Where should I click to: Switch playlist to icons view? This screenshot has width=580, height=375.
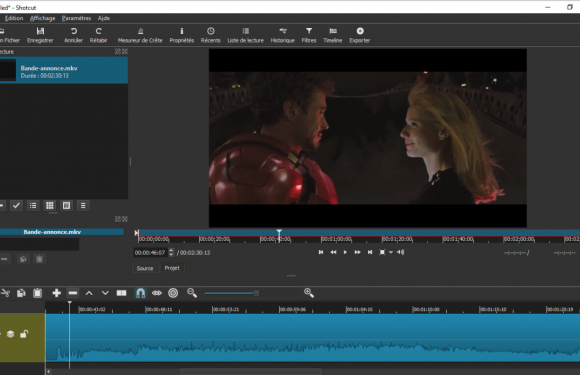66,206
